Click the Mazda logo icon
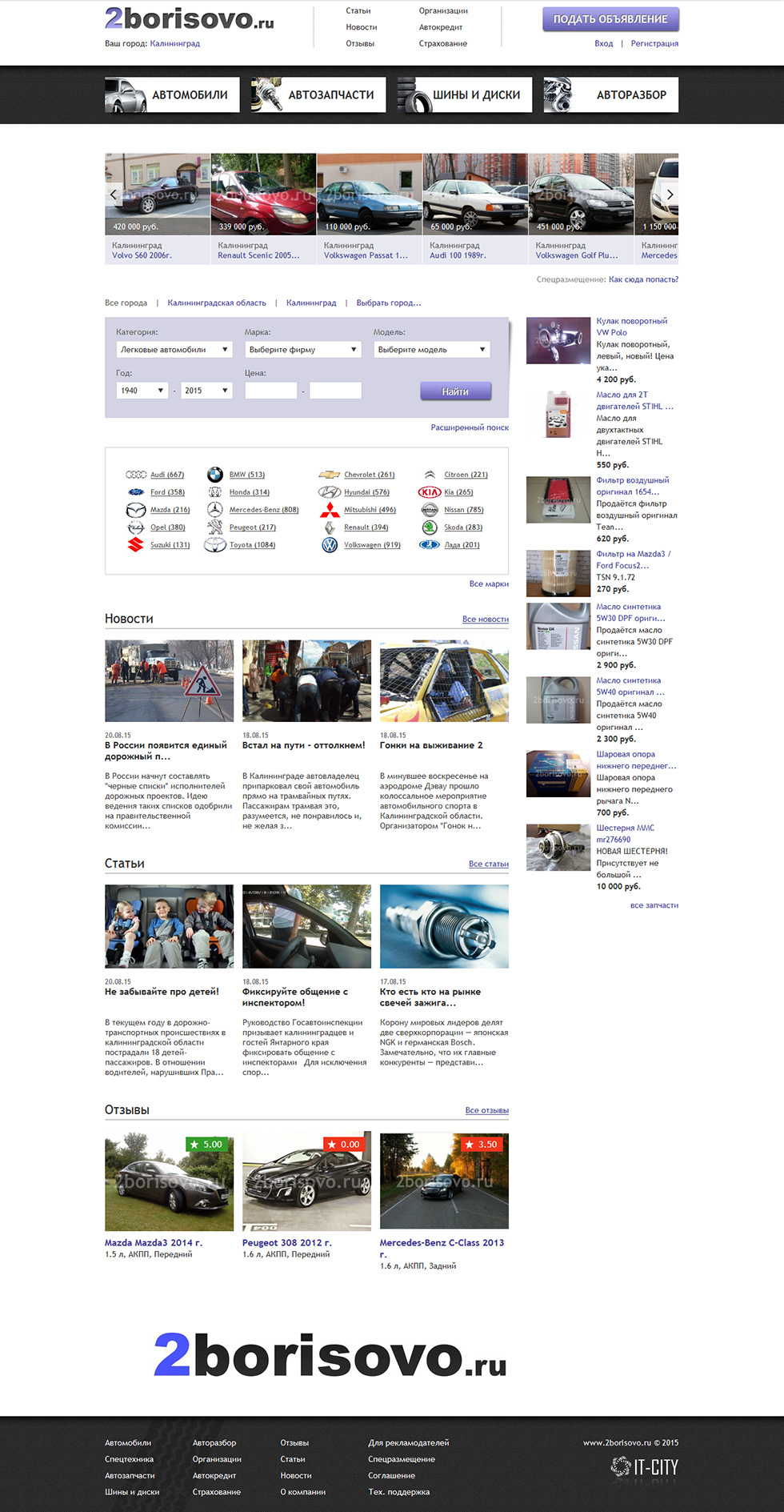Screen dimensions: 784x1512 [x=136, y=510]
